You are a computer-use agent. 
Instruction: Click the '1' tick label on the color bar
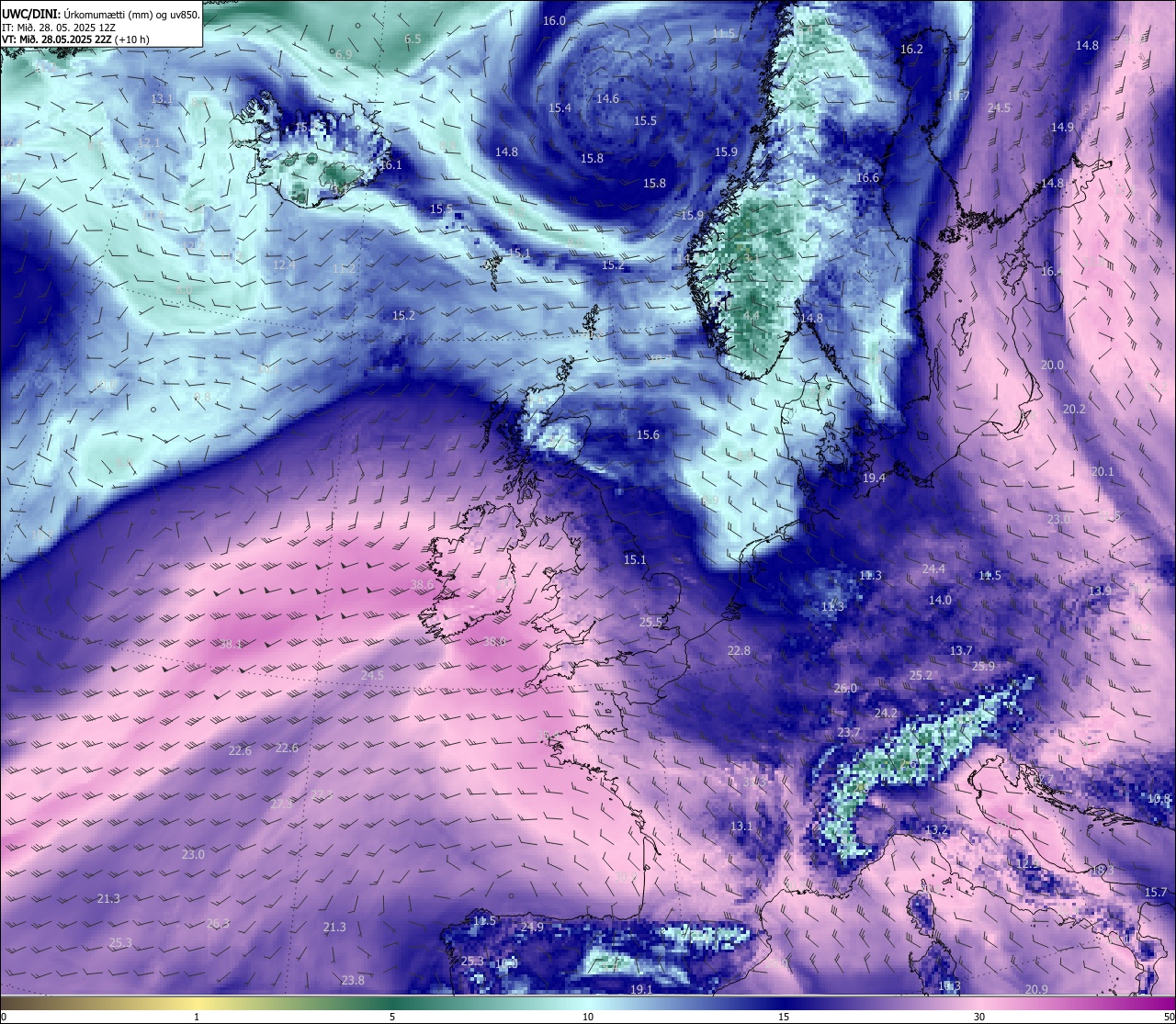(x=197, y=1017)
